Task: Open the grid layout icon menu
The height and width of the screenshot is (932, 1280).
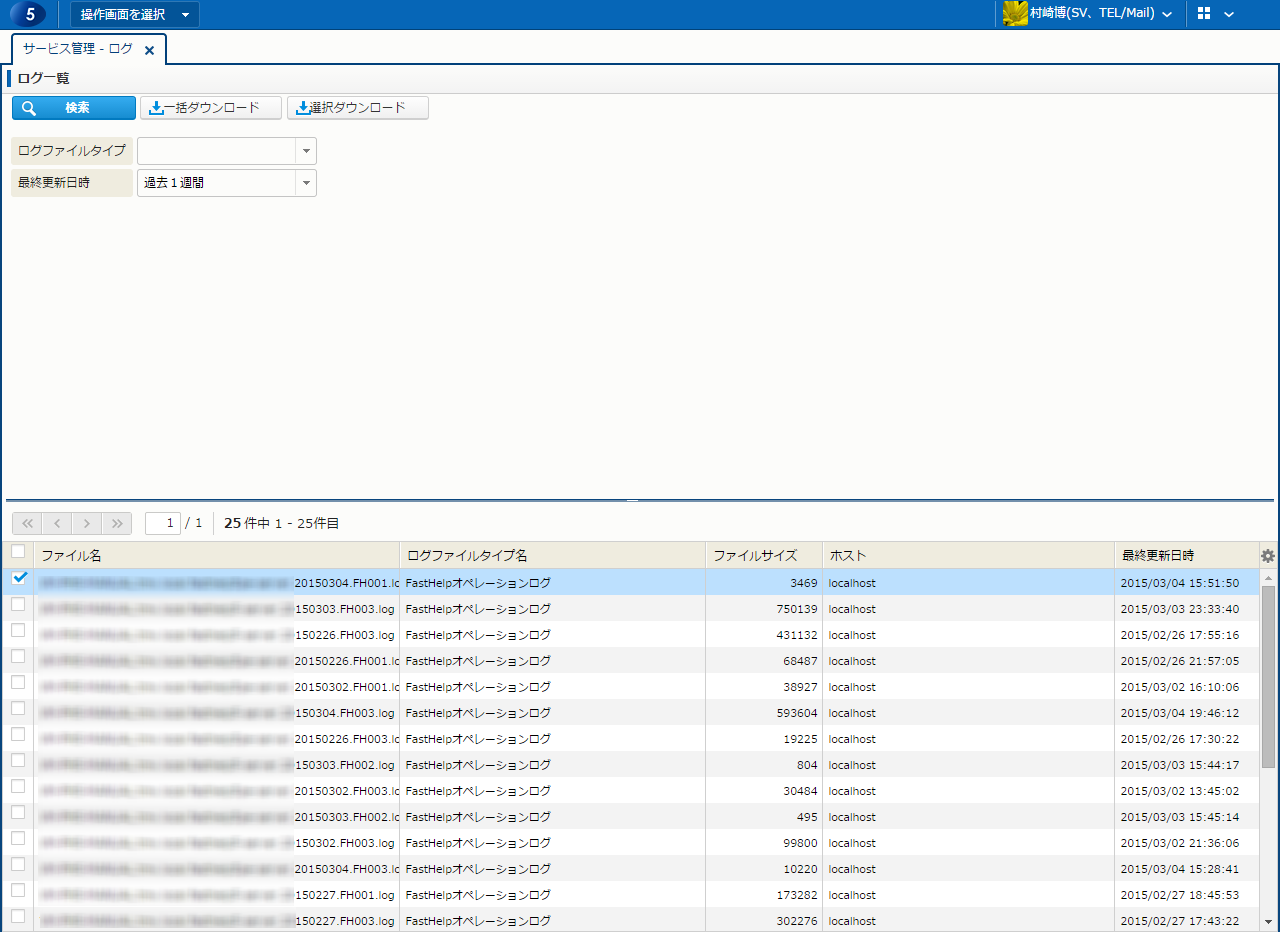Action: pos(1204,14)
